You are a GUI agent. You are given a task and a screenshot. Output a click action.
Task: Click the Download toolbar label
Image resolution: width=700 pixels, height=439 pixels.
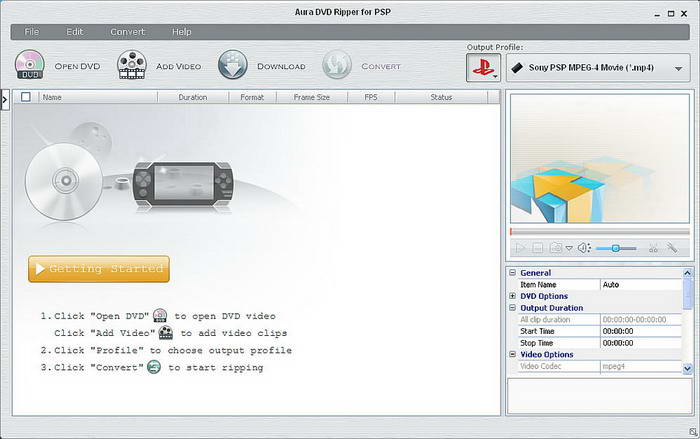tap(281, 66)
